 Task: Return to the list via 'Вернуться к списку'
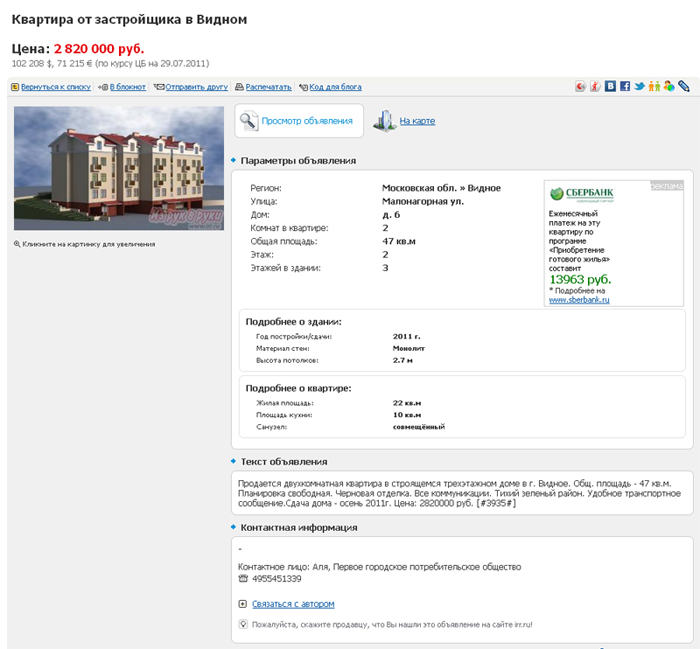click(56, 87)
